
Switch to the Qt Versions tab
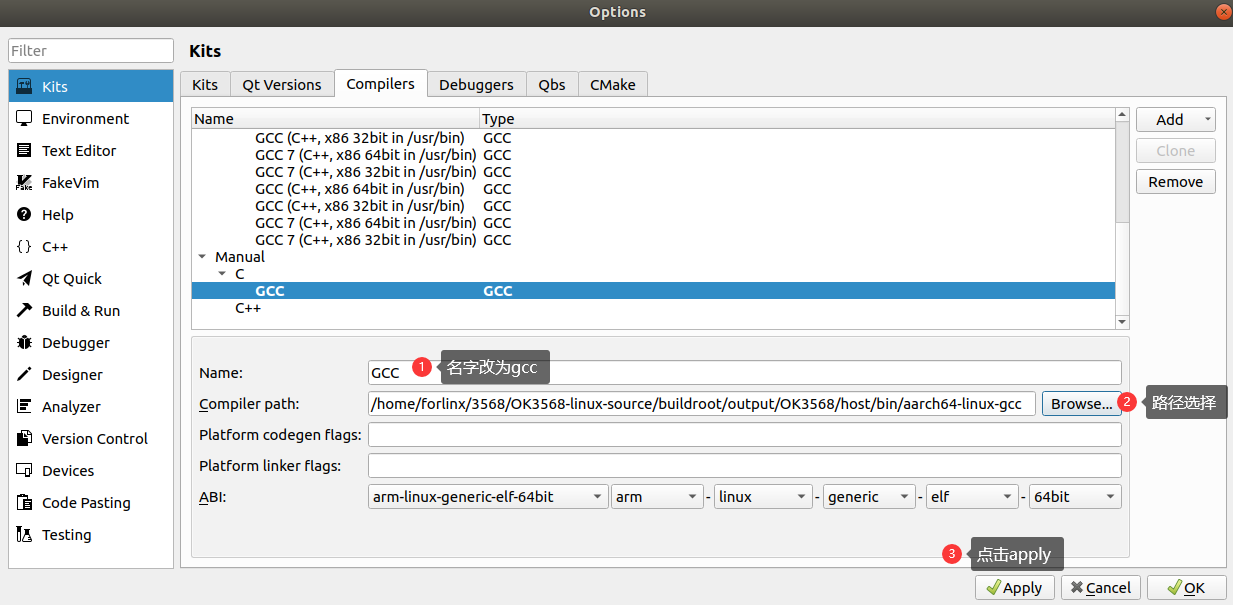(x=282, y=85)
